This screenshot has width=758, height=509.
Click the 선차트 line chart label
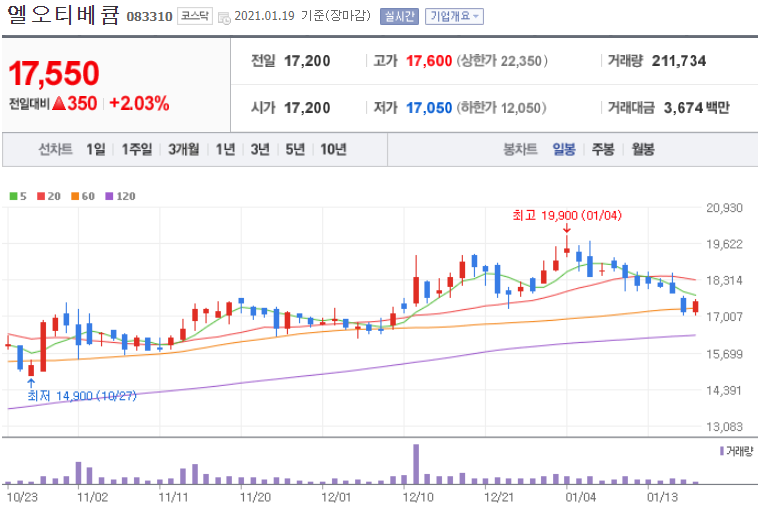point(56,149)
